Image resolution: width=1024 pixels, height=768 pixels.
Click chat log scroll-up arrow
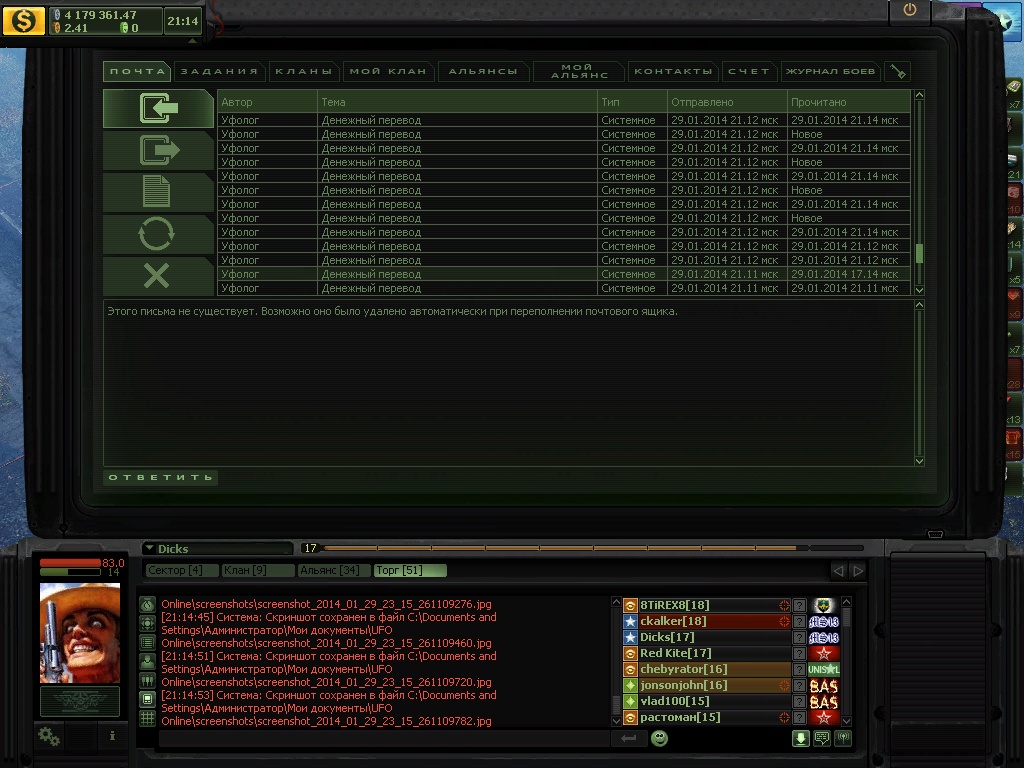[616, 601]
